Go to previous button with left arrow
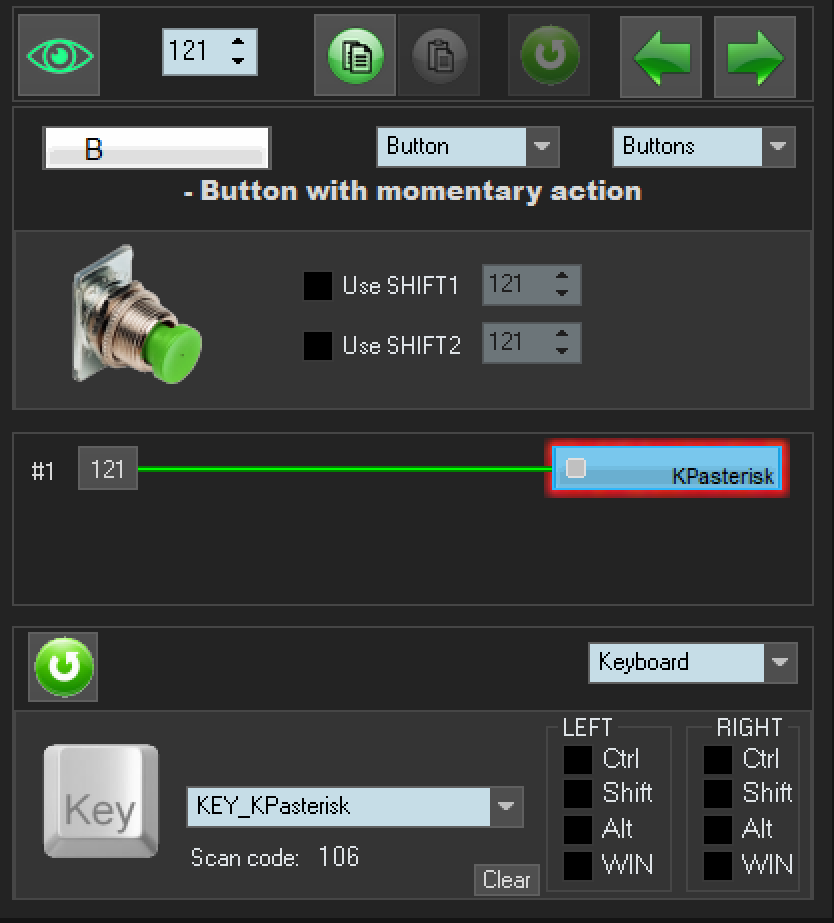The width and height of the screenshot is (834, 923). click(x=661, y=57)
